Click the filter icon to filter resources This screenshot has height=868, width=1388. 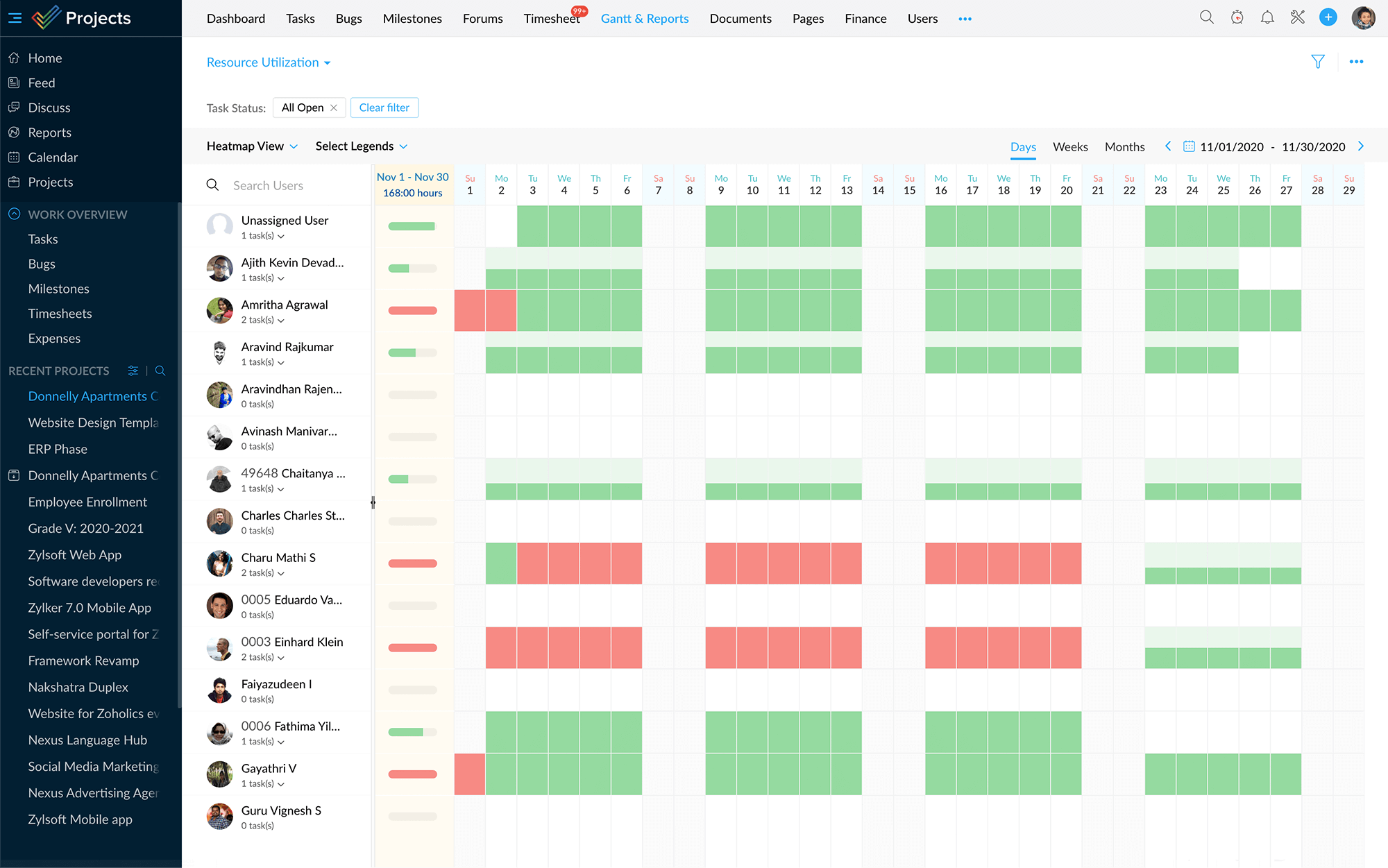[1318, 60]
